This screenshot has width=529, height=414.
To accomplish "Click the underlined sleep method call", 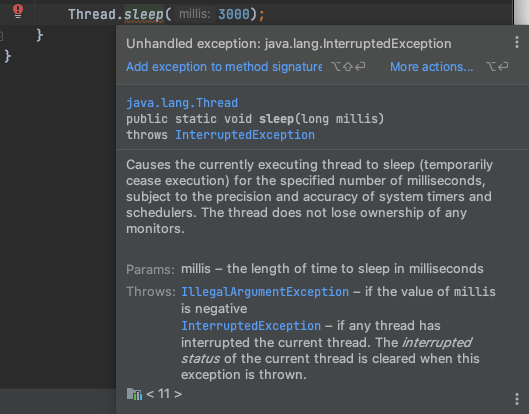I will [x=144, y=15].
